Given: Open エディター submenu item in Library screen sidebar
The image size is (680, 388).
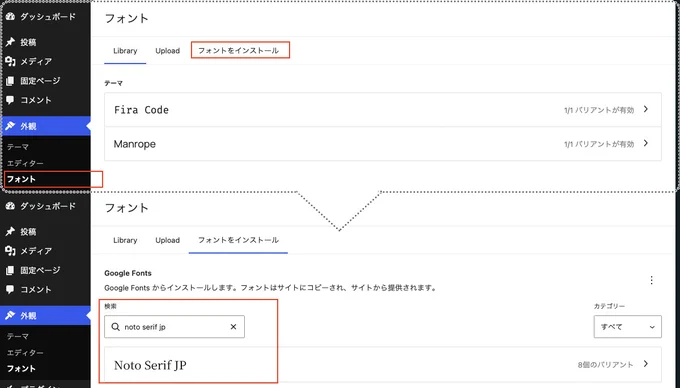Looking at the screenshot, I should click(x=25, y=163).
